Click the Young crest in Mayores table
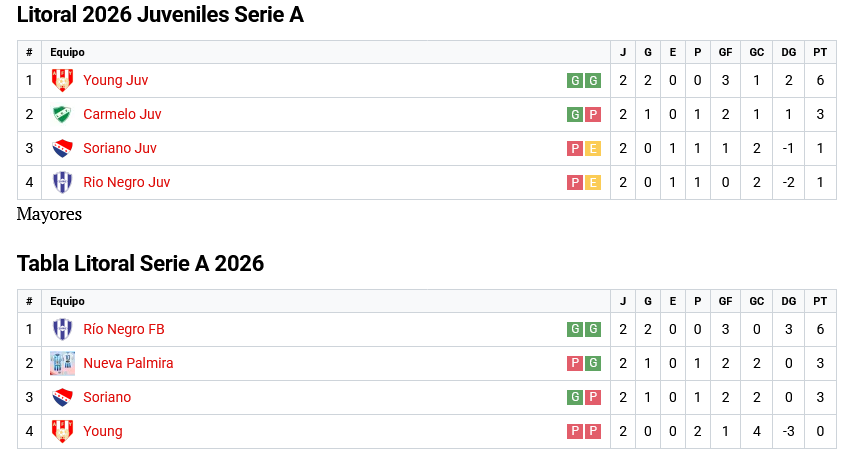The image size is (858, 463). [x=62, y=432]
